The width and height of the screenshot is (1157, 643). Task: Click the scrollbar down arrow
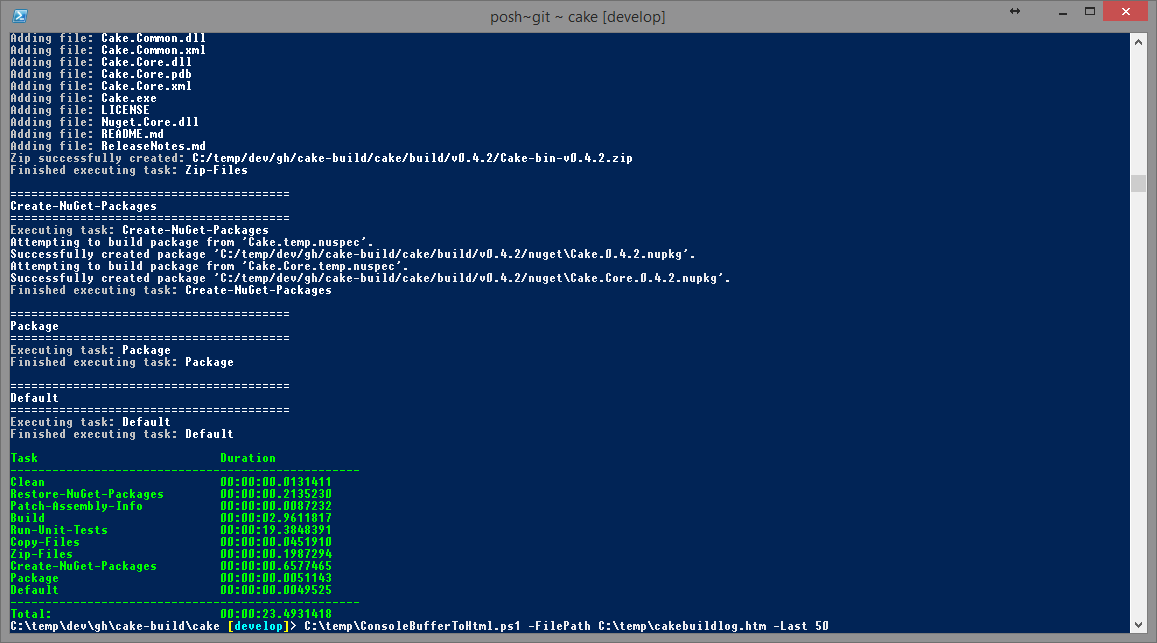(1138, 625)
